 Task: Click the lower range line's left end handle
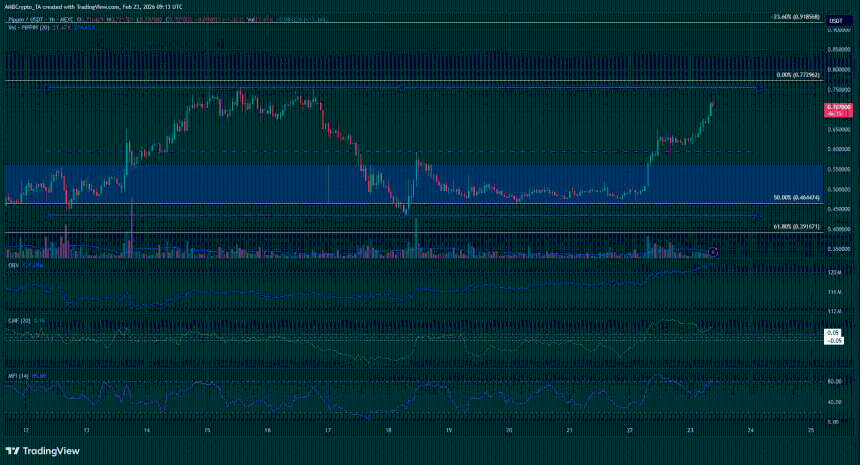[x=46, y=216]
